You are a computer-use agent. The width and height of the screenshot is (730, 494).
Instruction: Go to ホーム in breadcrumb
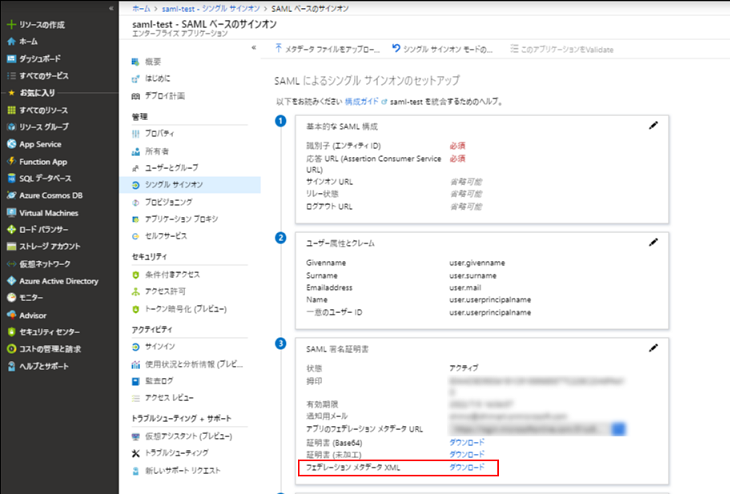(141, 8)
